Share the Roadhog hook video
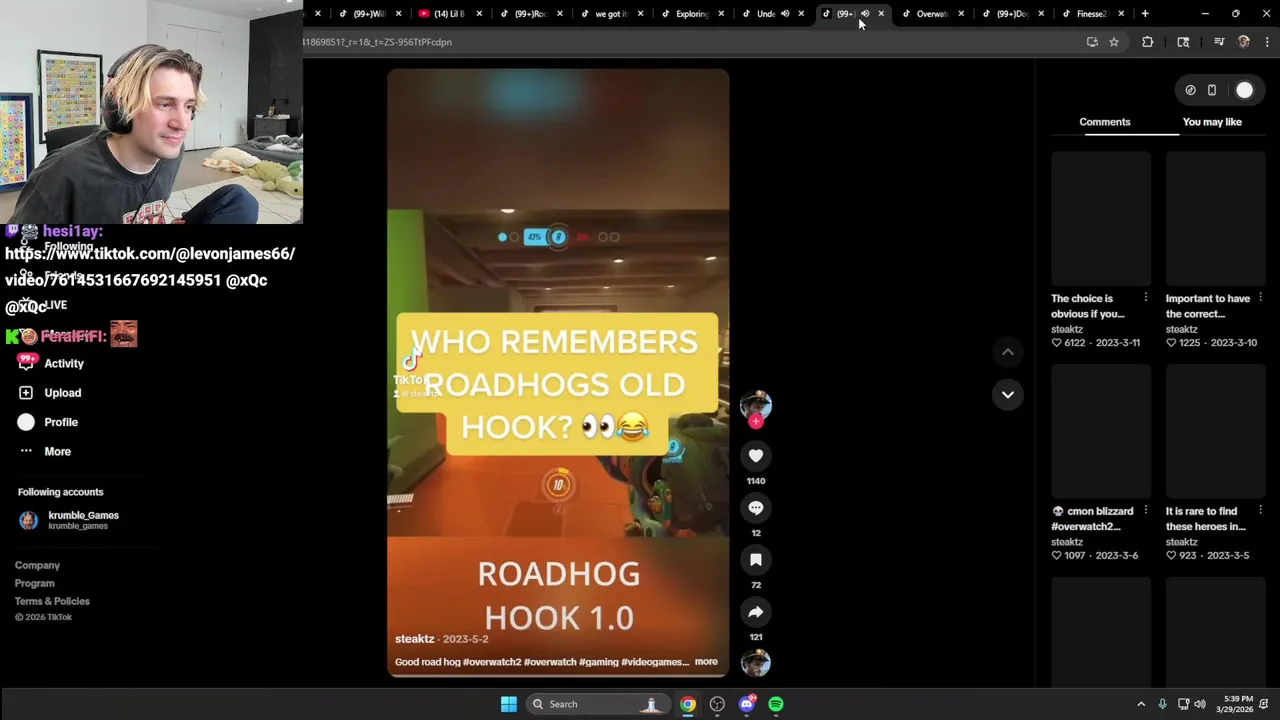This screenshot has width=1280, height=720. tap(756, 612)
